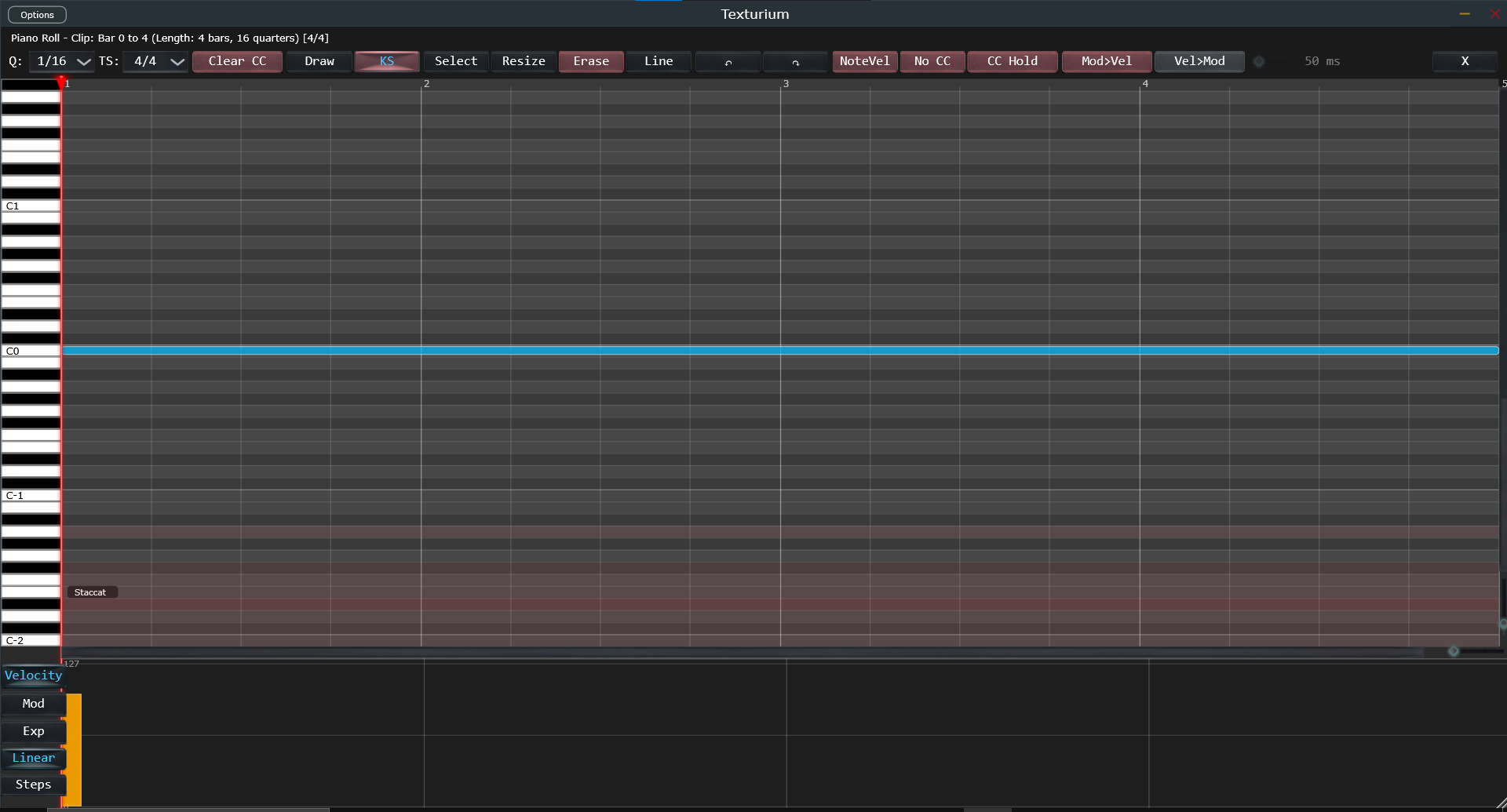Viewport: 1507px width, 812px height.
Task: Toggle the No CC option
Action: click(x=932, y=61)
